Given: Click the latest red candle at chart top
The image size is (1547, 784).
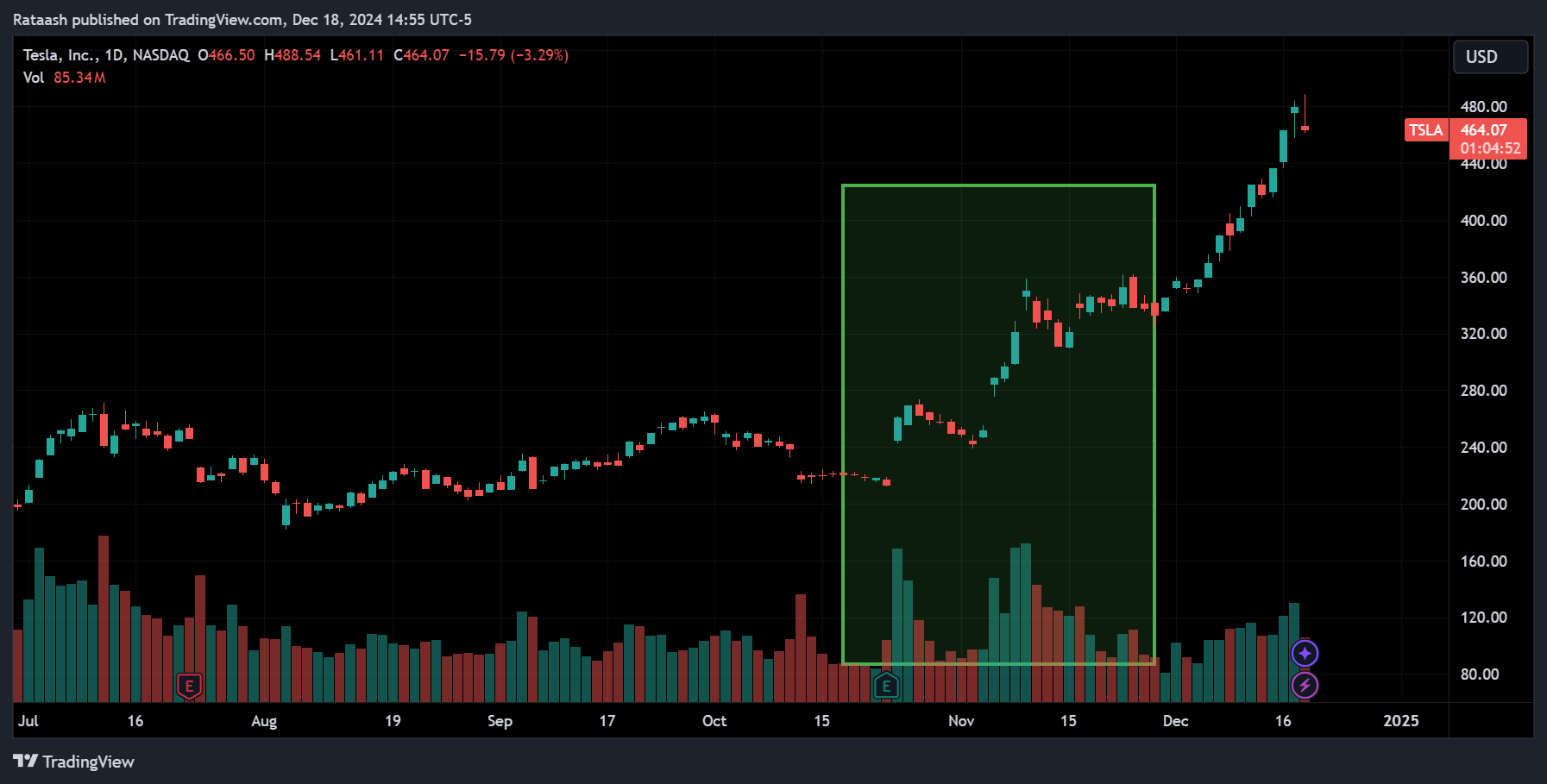Looking at the screenshot, I should 1305,128.
